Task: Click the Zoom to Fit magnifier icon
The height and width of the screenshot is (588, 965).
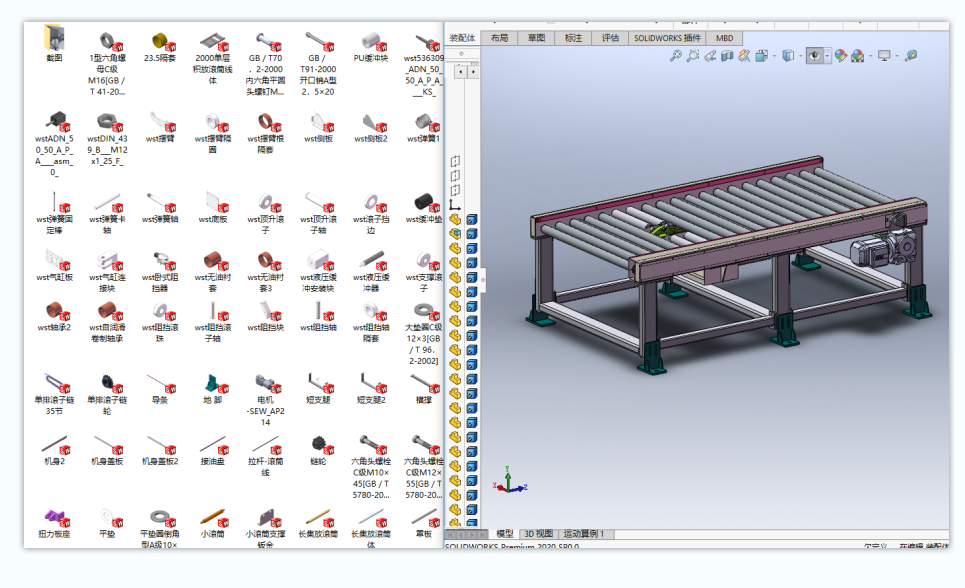Action: (x=675, y=56)
